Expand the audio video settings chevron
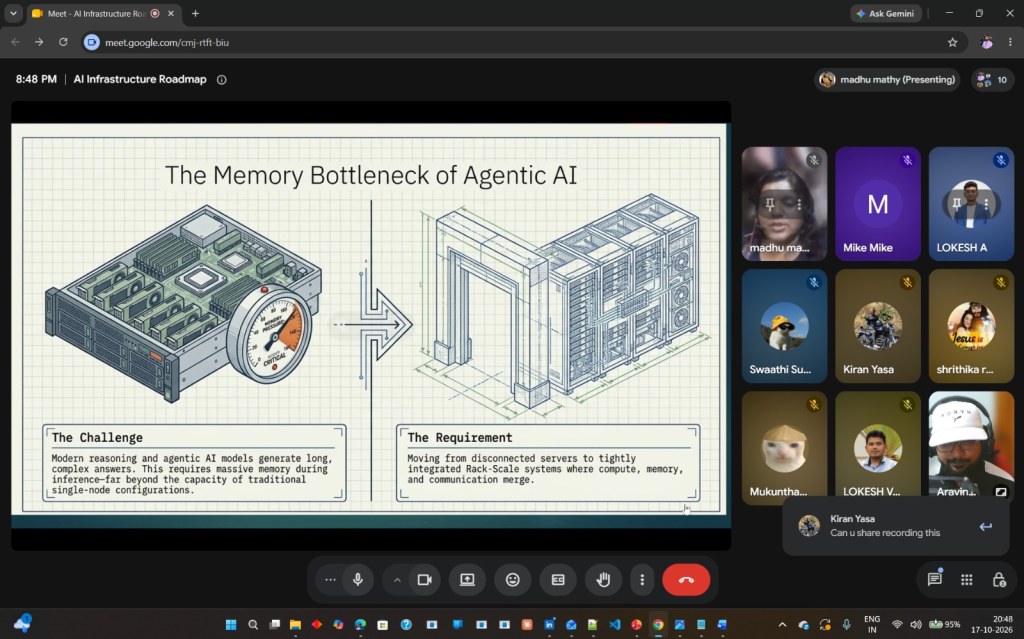Image resolution: width=1024 pixels, height=639 pixels. (396, 580)
